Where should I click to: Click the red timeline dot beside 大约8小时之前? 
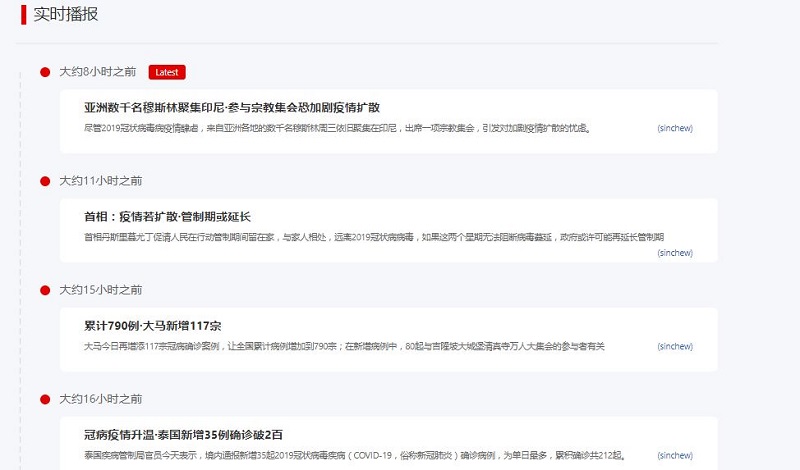(45, 72)
